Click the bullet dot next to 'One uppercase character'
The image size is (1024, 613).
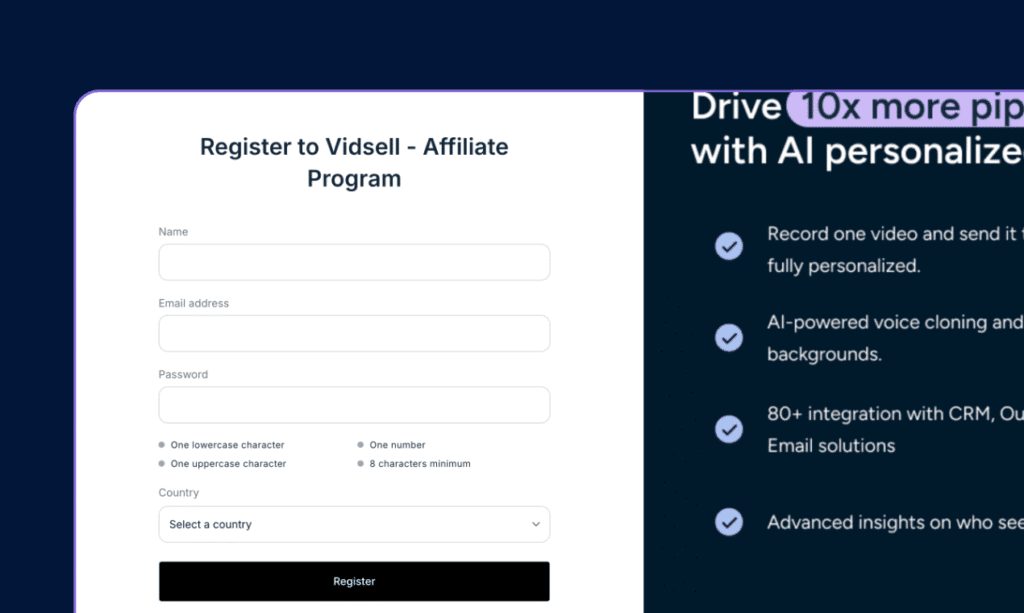coord(162,464)
